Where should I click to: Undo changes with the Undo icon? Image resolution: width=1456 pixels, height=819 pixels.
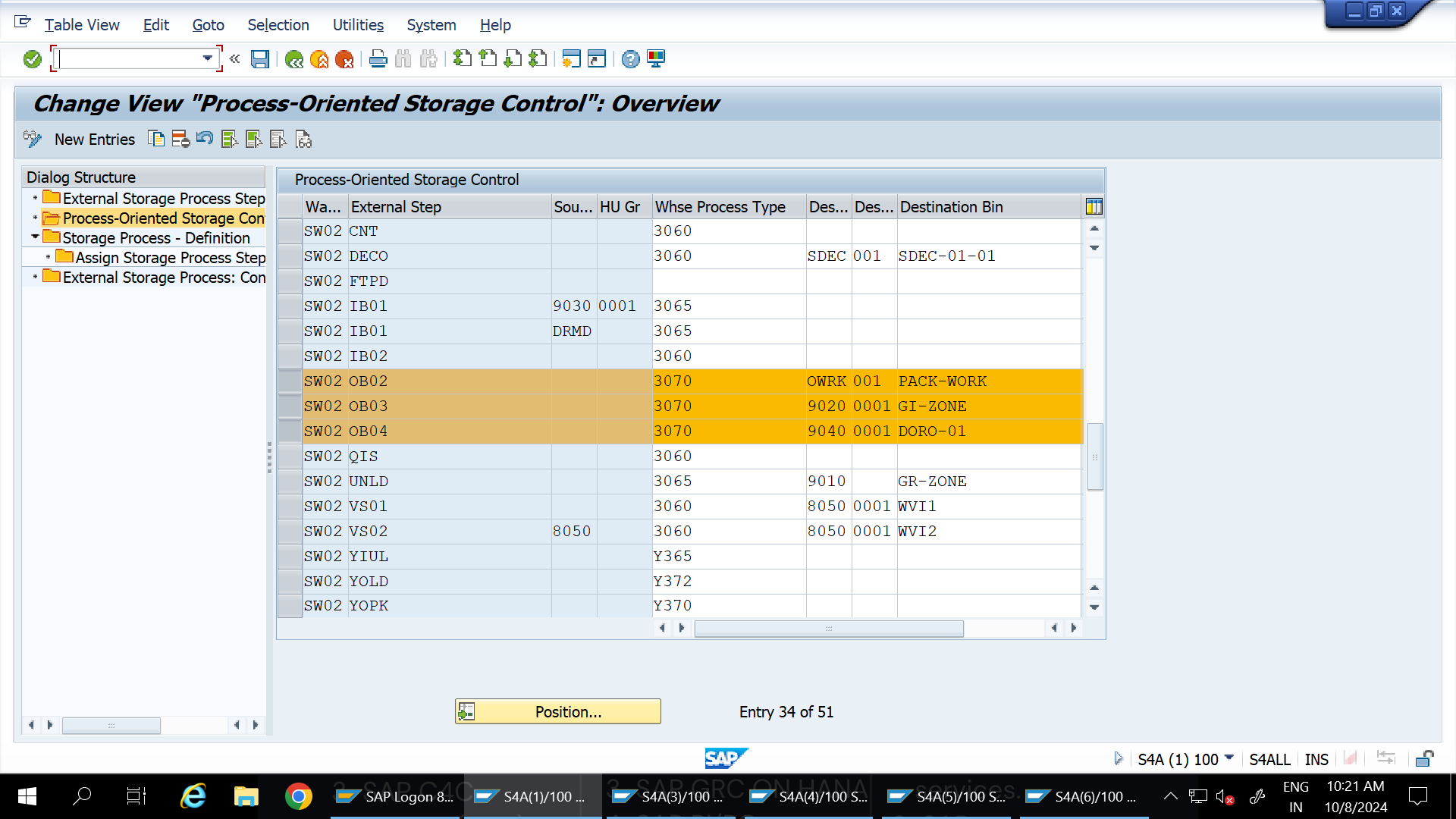[x=204, y=140]
